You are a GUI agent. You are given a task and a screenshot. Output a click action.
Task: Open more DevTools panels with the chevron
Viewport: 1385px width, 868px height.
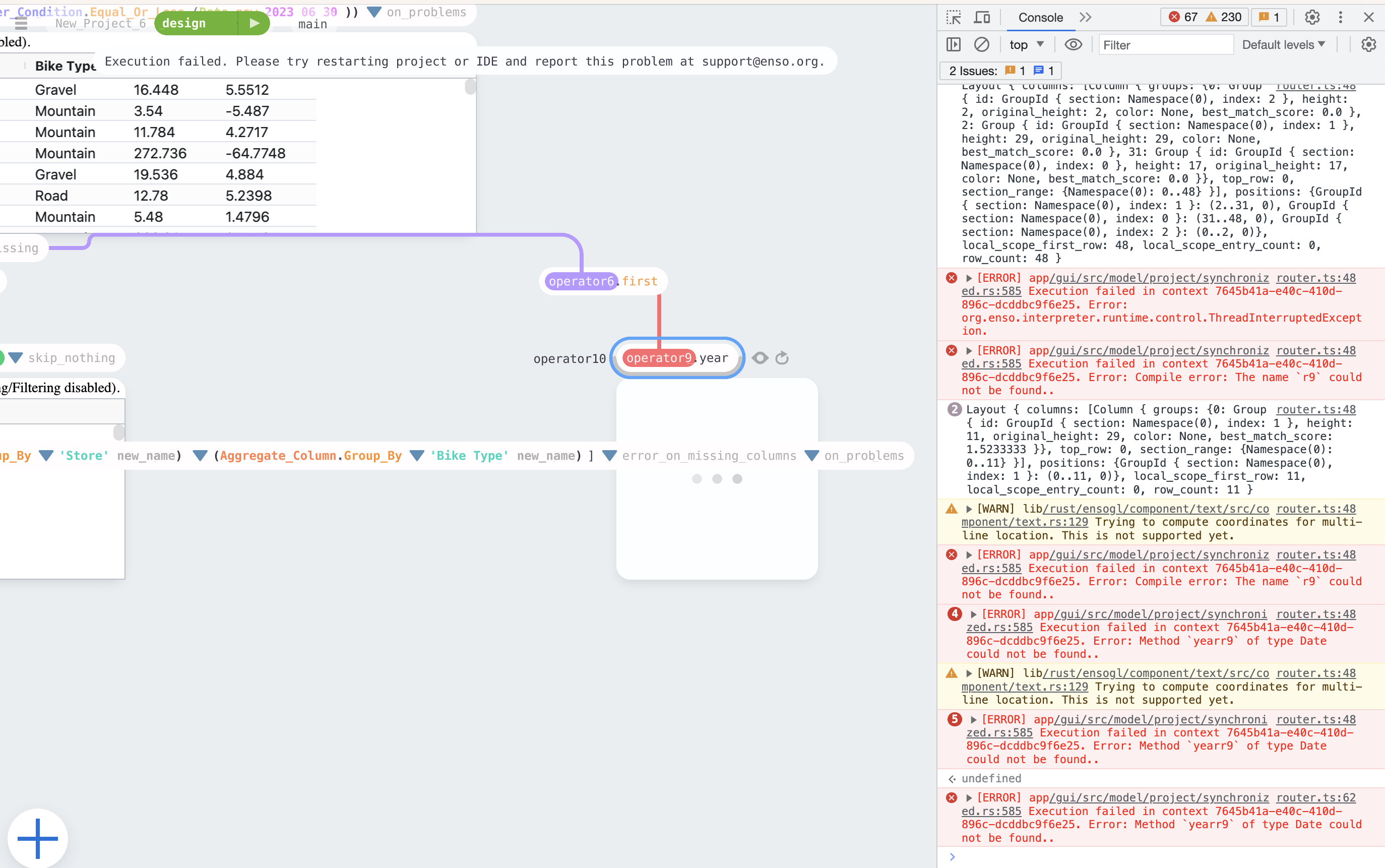pos(1085,17)
